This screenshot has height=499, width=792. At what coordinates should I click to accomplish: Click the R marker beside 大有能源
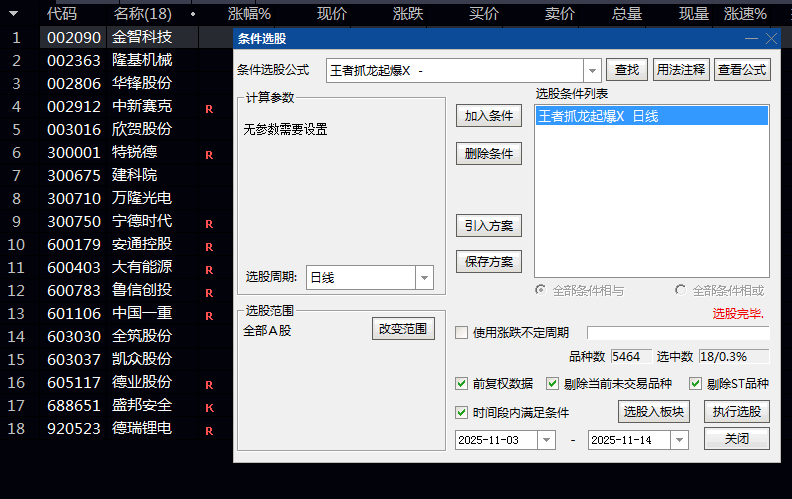click(x=209, y=270)
